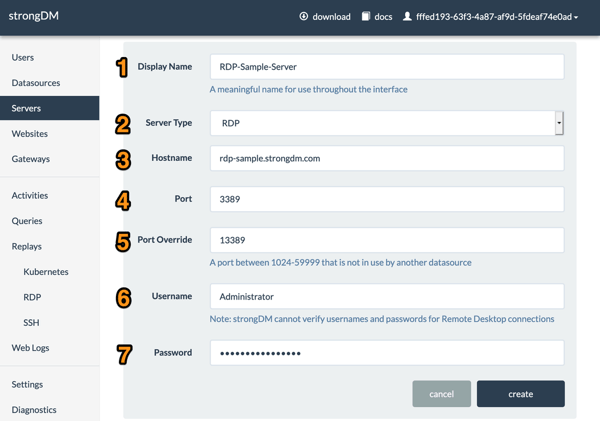Screen dimensions: 600x421
Task: Click the Remote Desktop note text
Action: [x=382, y=319]
